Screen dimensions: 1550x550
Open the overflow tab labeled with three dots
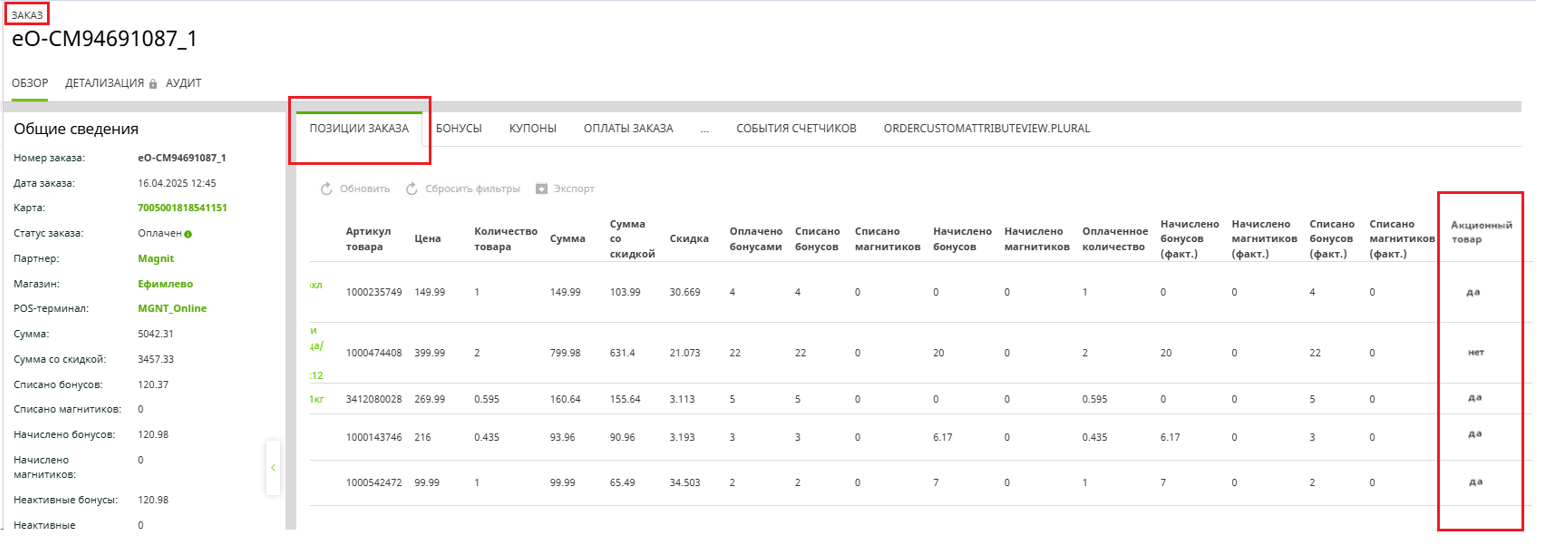(x=704, y=129)
